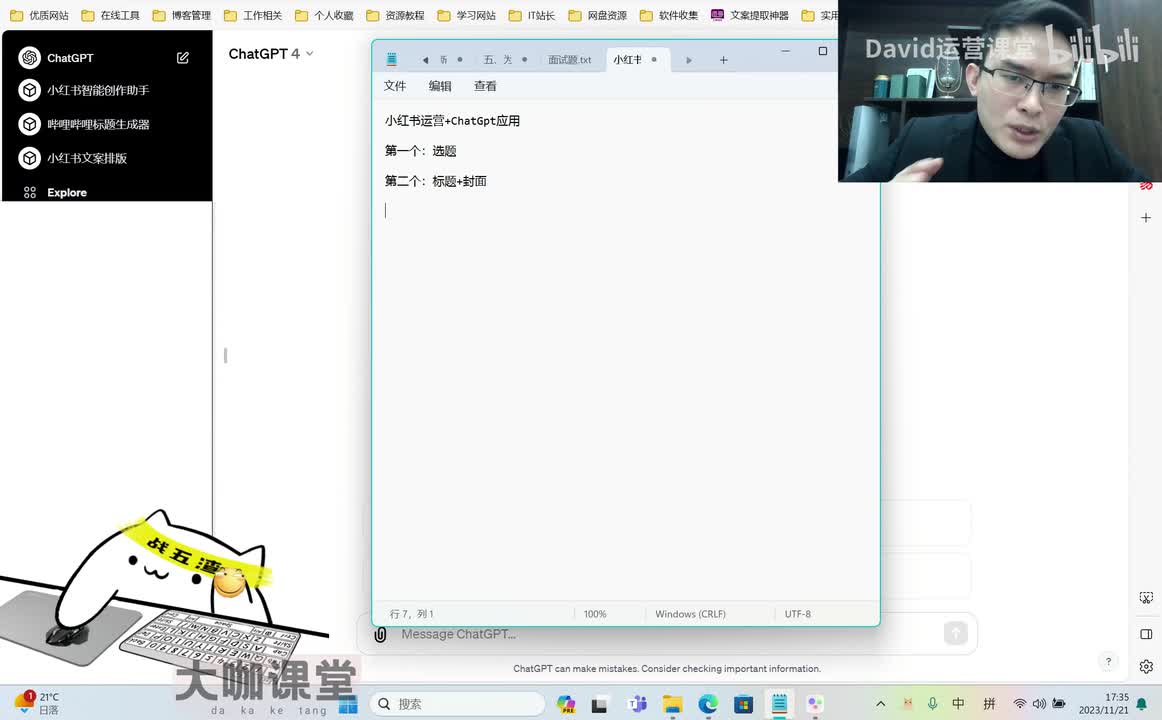The height and width of the screenshot is (720, 1162).
Task: Click the new chat pencil icon
Action: click(183, 58)
